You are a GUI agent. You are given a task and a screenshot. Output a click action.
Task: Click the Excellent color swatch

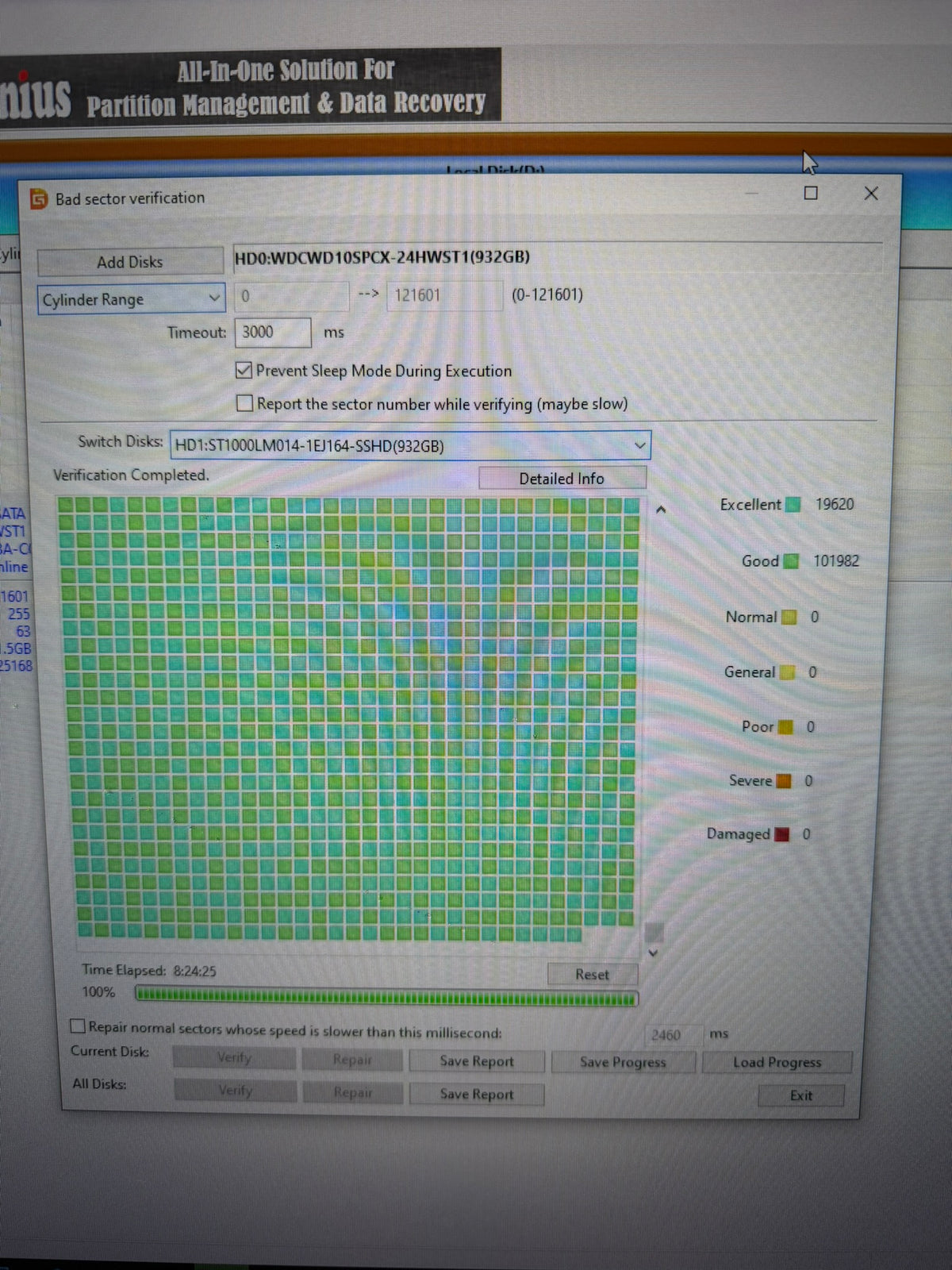point(793,505)
